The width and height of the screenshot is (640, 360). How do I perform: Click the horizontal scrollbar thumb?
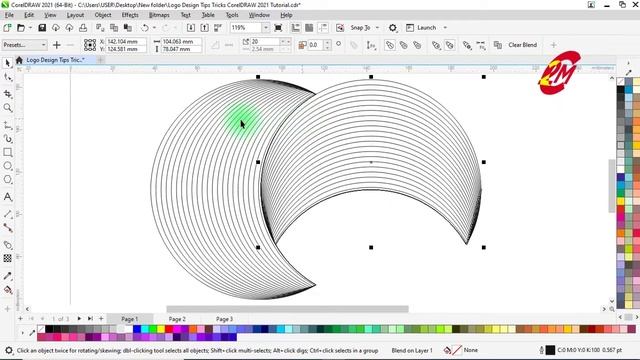[x=287, y=309]
